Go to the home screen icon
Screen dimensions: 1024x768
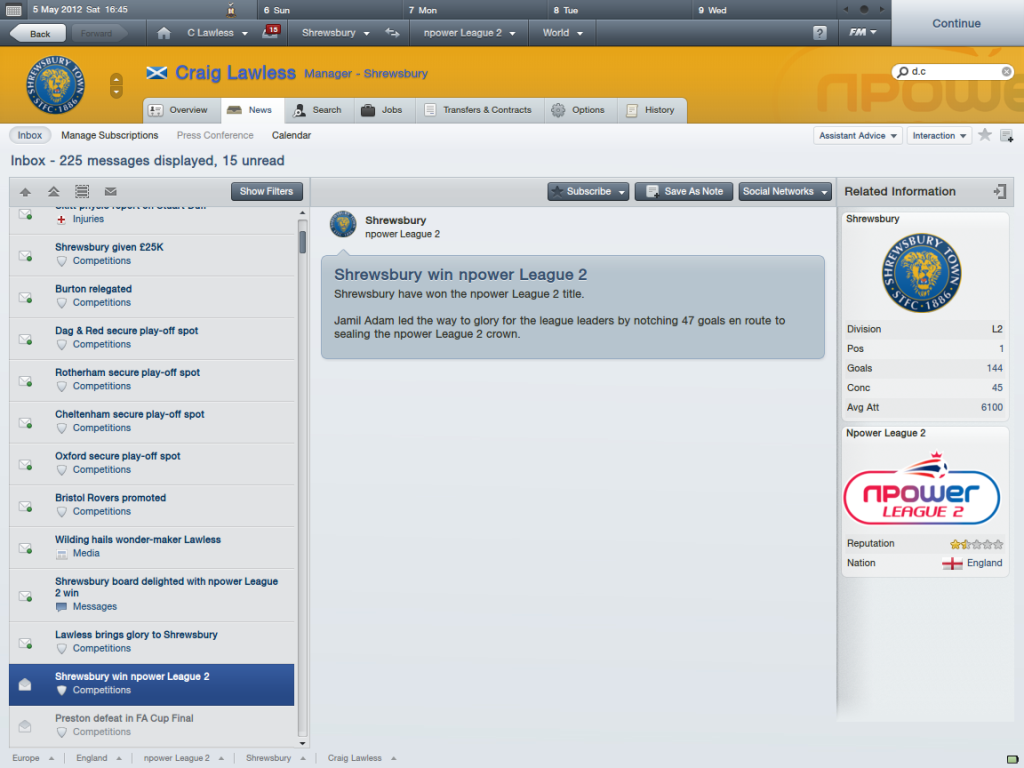click(164, 33)
